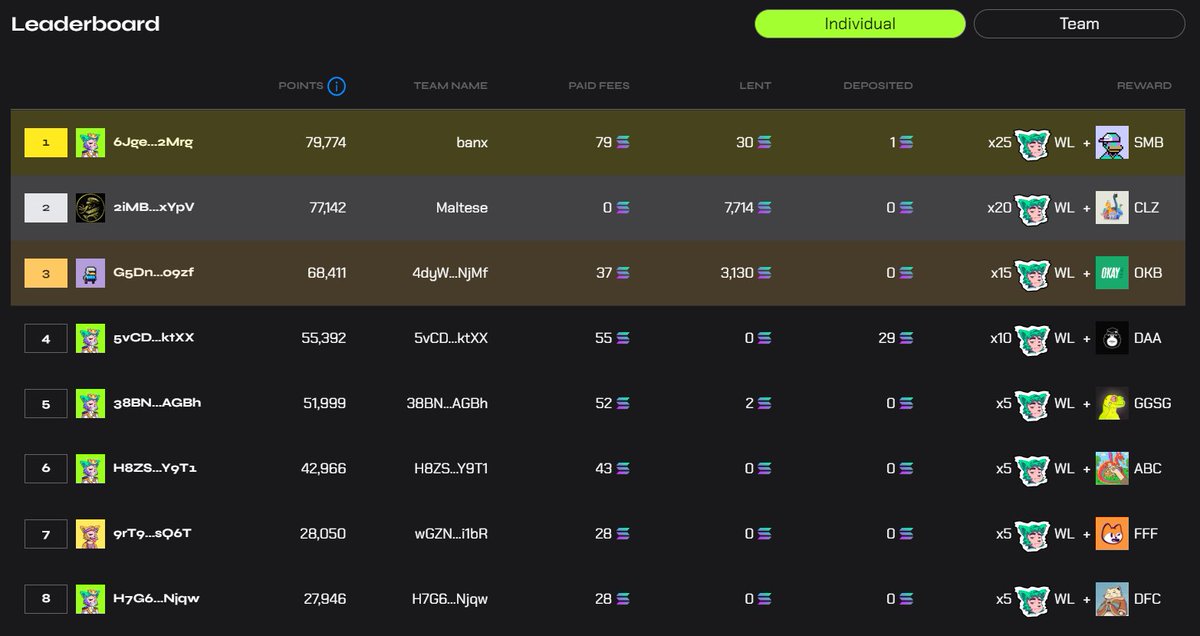1200x636 pixels.
Task: Open team 4dyW...NjMf from rank 3 row
Action: pos(446,272)
